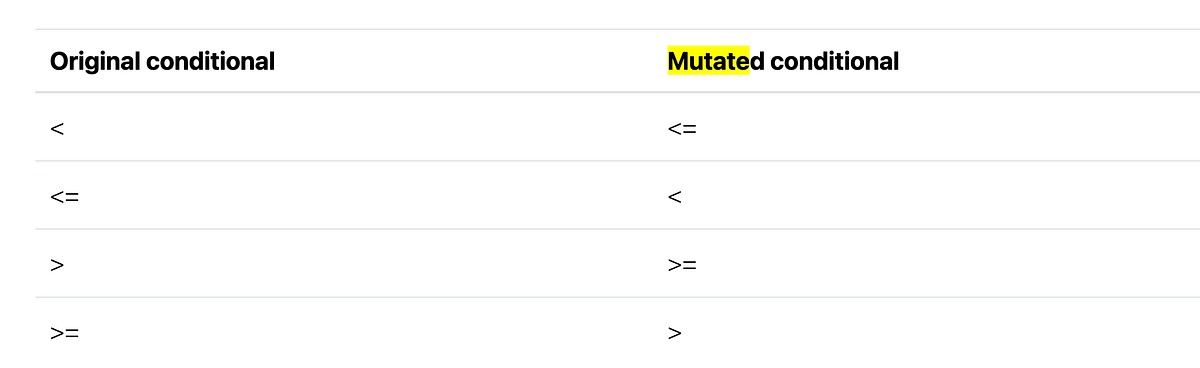Select the "<=" cell under Mutated conditional

click(682, 128)
